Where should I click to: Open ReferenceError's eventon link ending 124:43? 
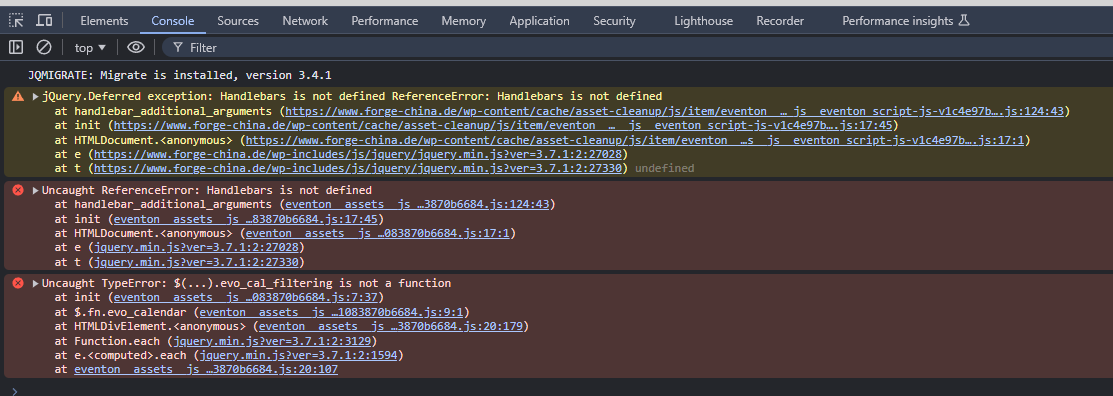pos(417,204)
